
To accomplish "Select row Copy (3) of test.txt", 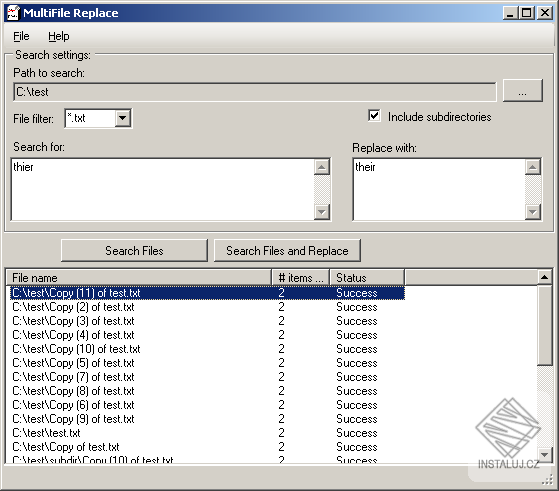I will (x=207, y=321).
